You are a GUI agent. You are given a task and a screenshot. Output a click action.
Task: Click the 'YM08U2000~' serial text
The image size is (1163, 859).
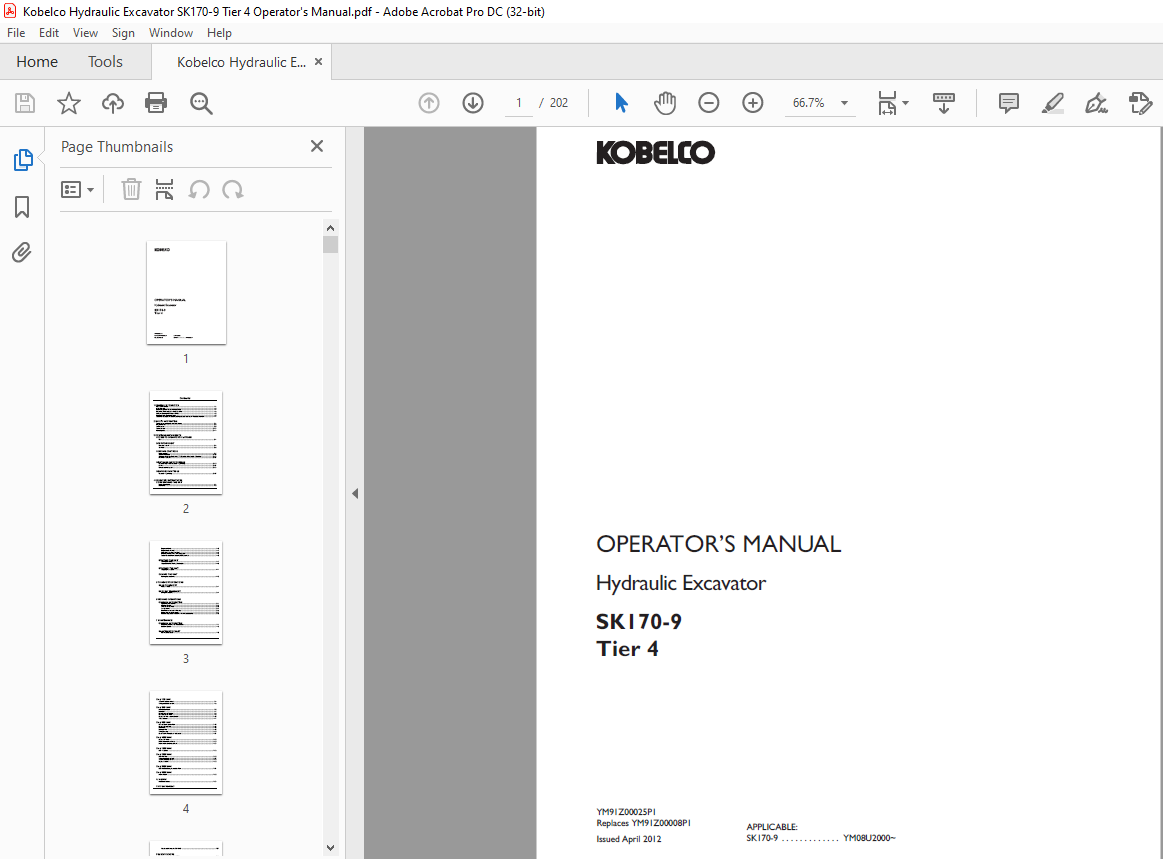[x=869, y=838]
